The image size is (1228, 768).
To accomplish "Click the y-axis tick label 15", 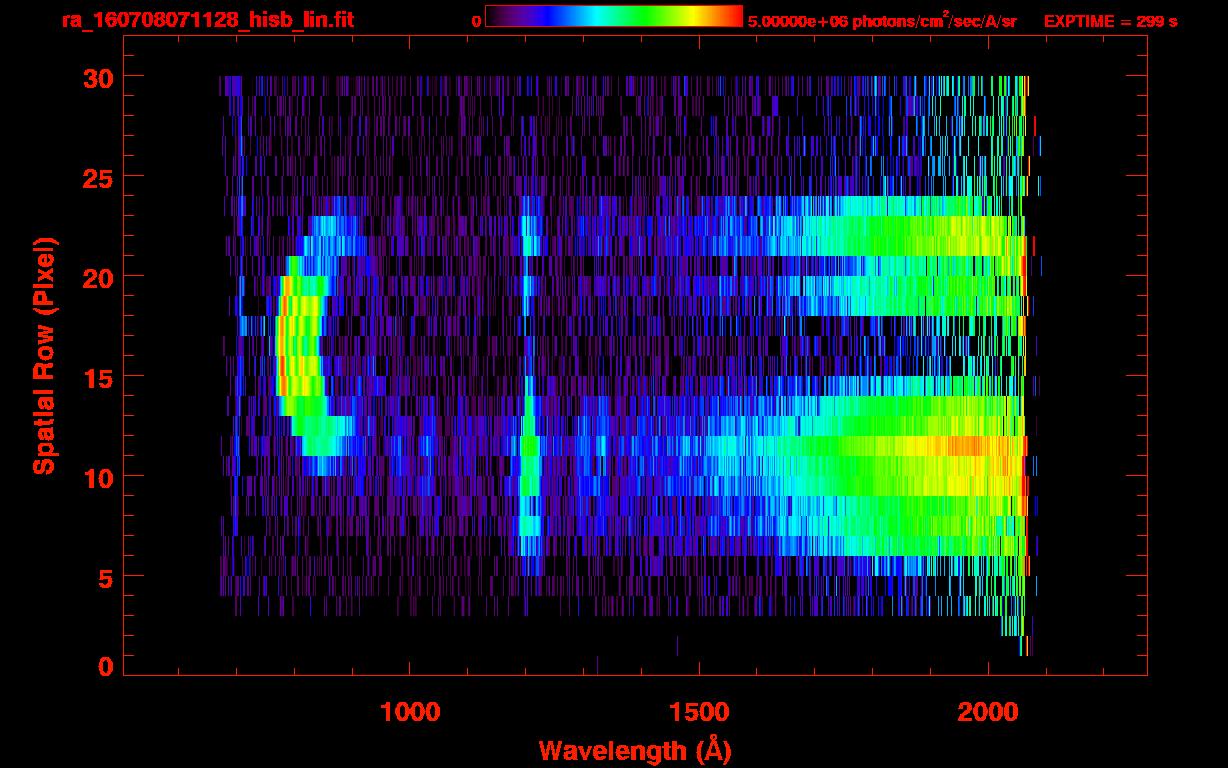I will 97,377.
